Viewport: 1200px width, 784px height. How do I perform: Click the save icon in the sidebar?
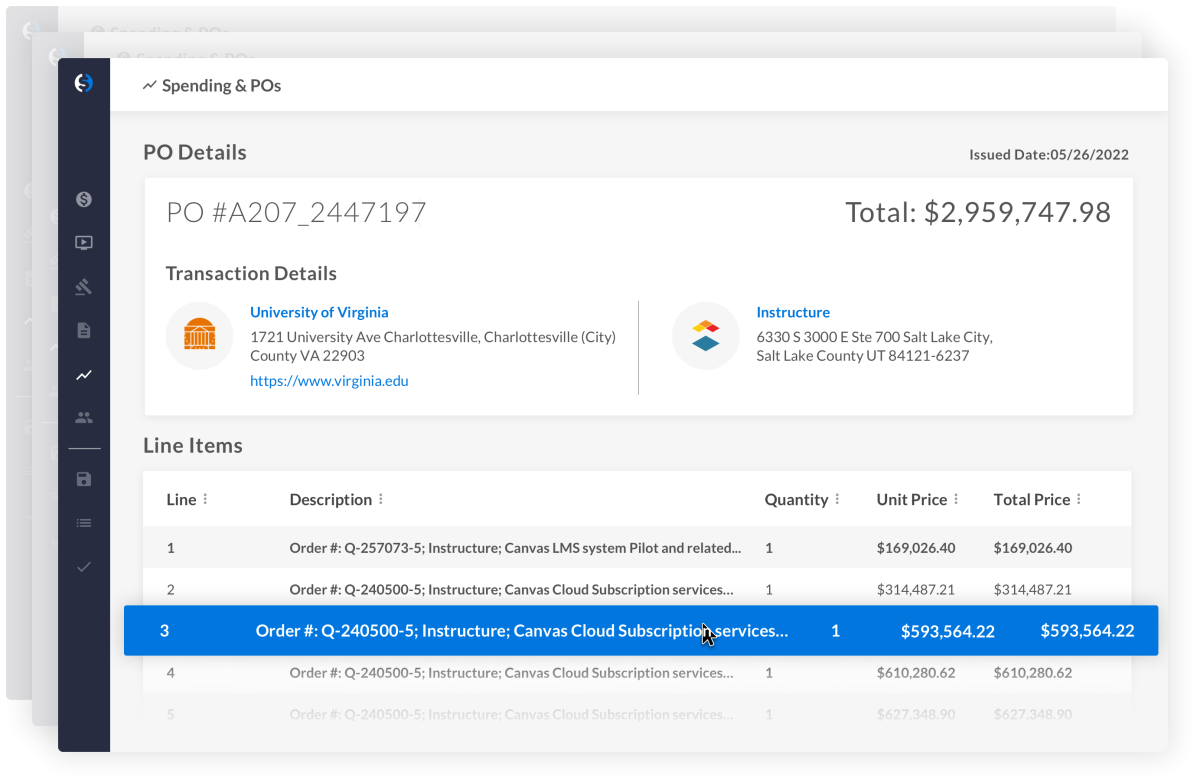click(x=84, y=479)
